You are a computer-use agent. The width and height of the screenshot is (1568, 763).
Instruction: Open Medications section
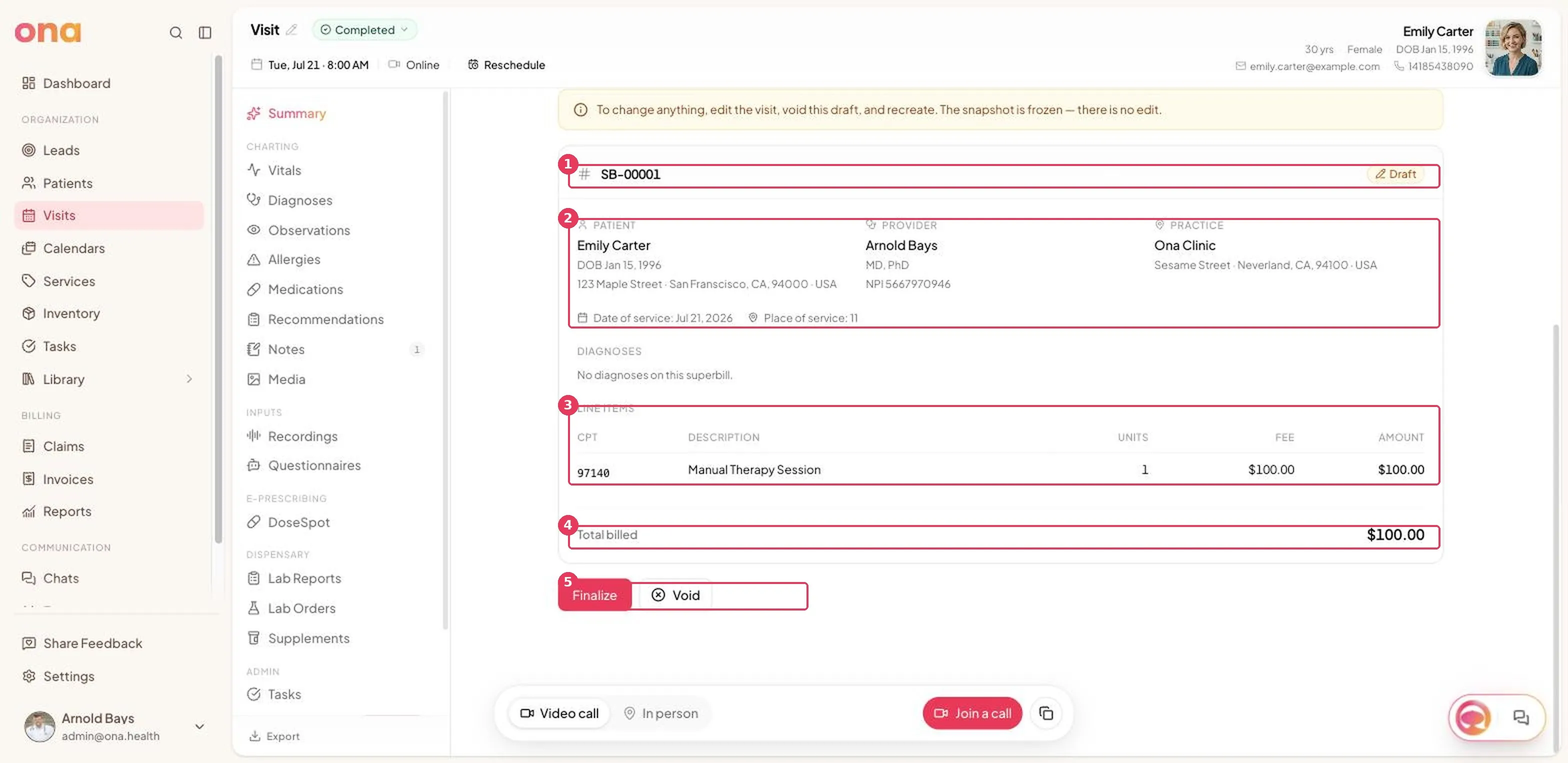click(295, 289)
